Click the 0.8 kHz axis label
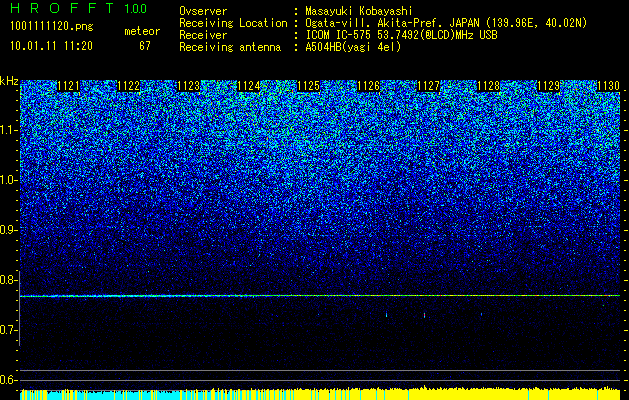The height and width of the screenshot is (400, 629). [x=8, y=280]
